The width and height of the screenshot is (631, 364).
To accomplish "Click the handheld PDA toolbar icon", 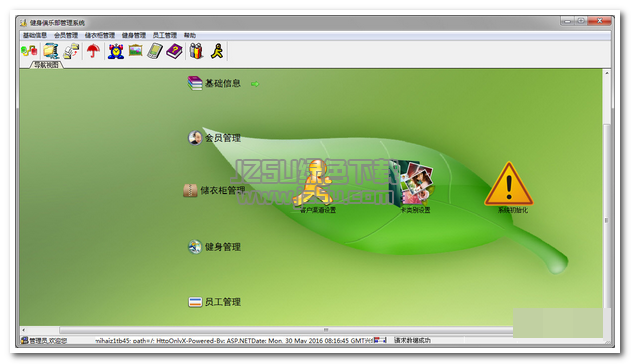I will click(155, 51).
